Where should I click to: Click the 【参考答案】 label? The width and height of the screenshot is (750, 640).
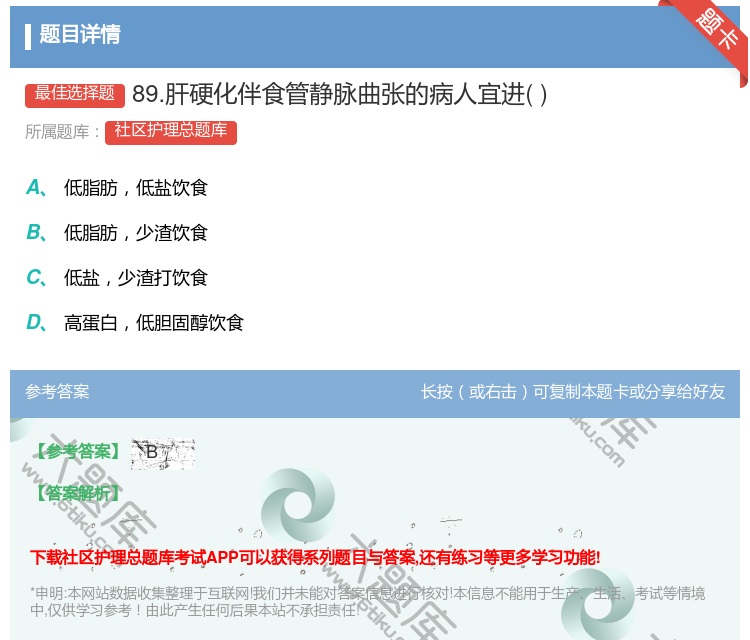point(78,451)
